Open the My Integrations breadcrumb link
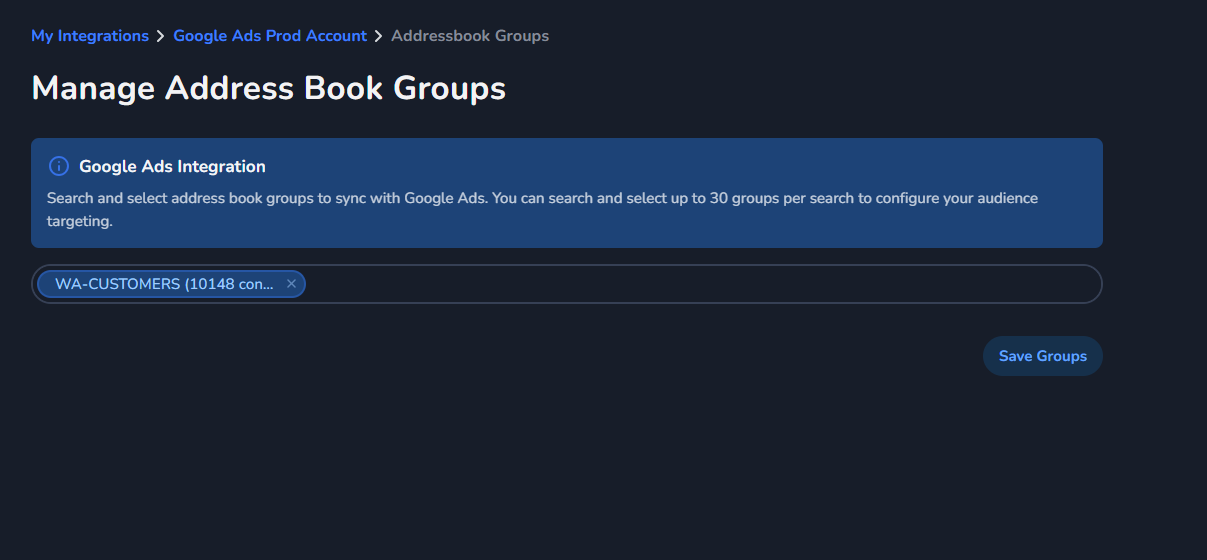The height and width of the screenshot is (560, 1207). coord(90,36)
